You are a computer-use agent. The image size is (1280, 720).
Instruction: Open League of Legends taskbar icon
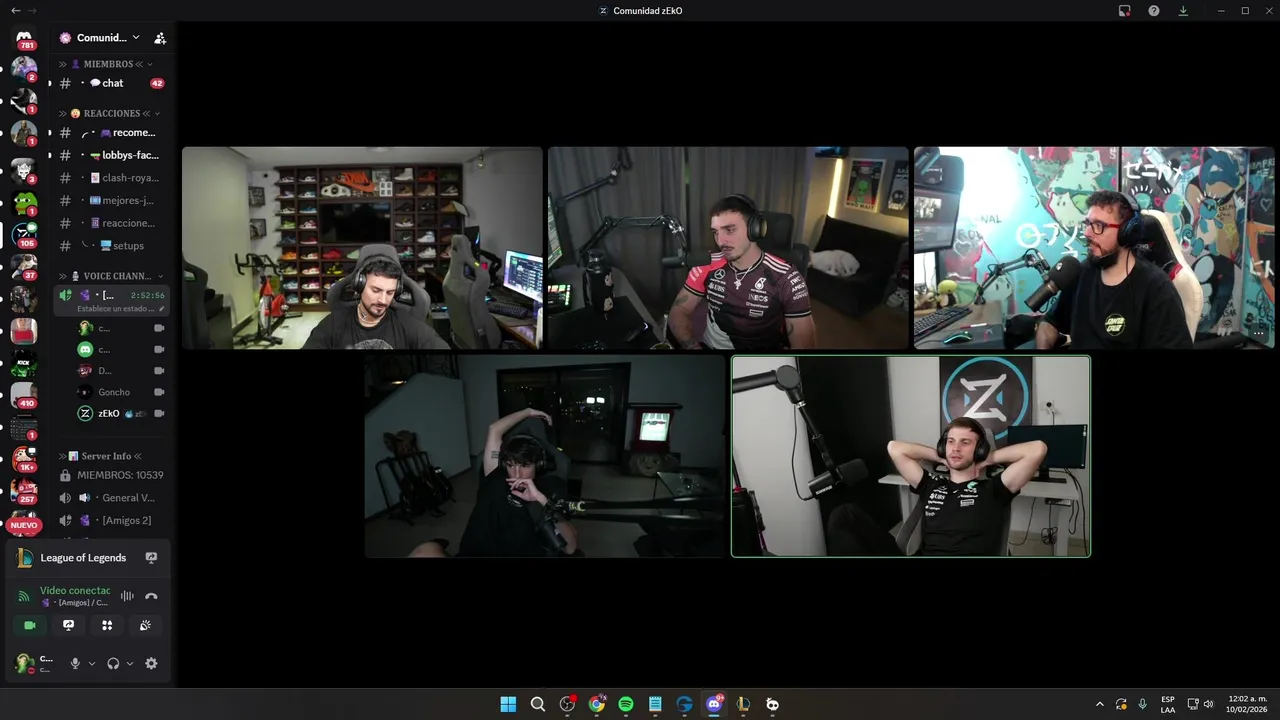[x=743, y=704]
